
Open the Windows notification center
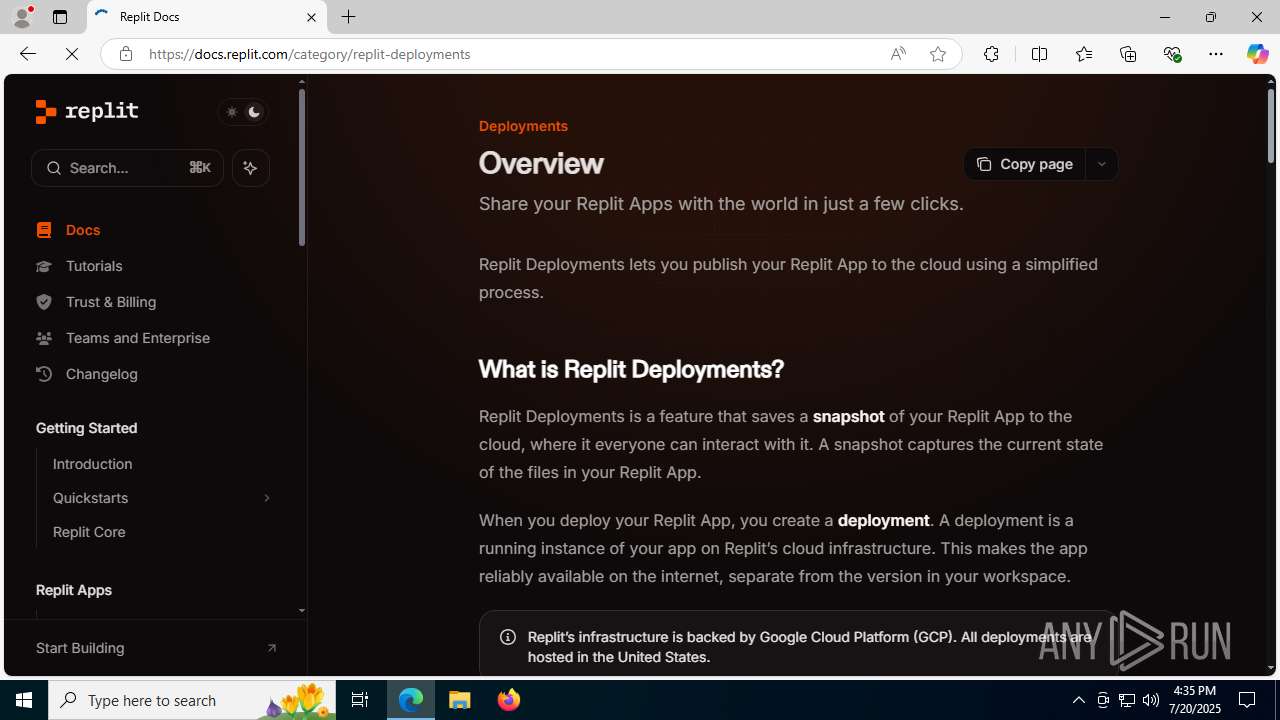pos(1247,700)
